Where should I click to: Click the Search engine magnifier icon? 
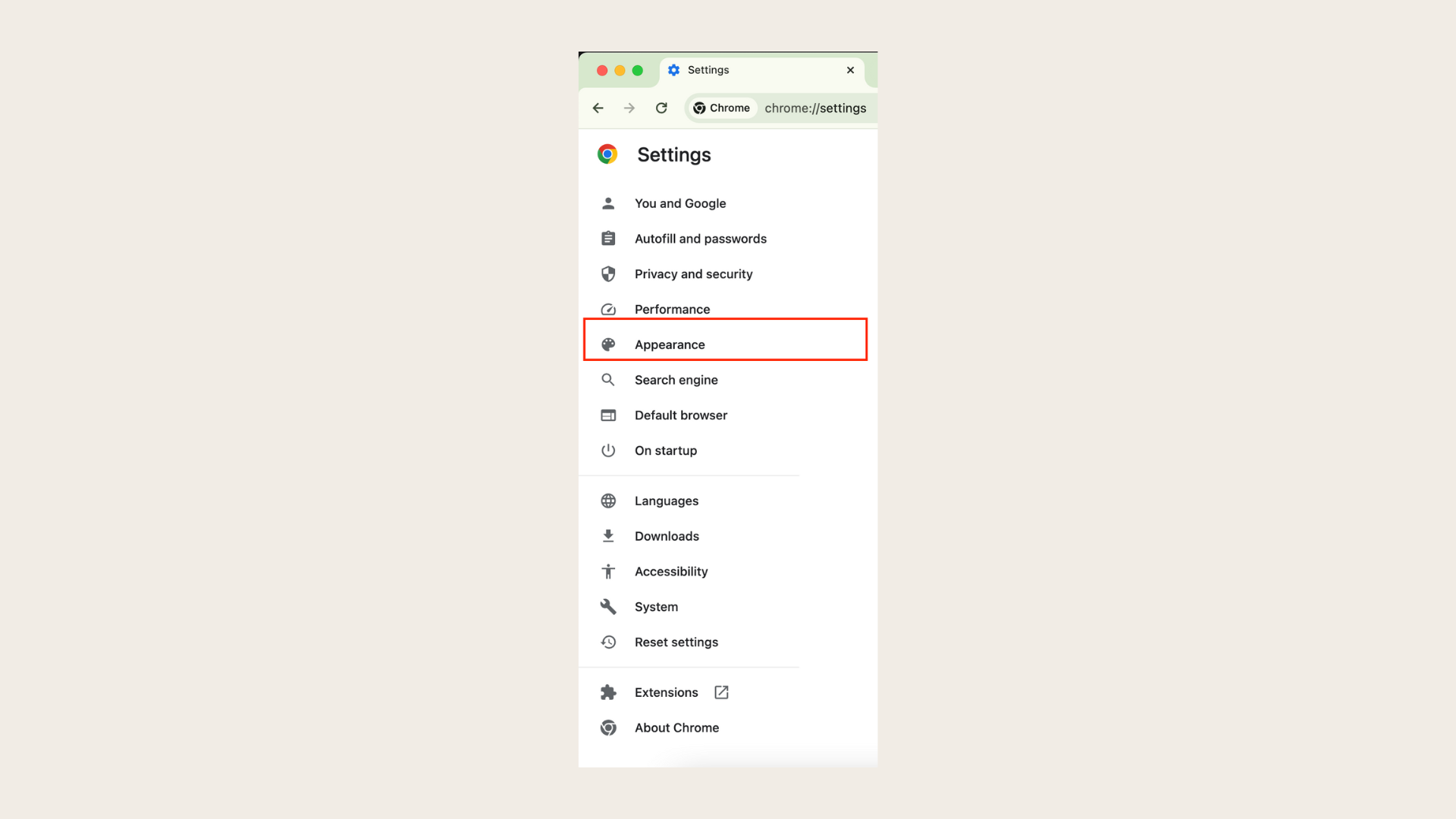tap(607, 379)
